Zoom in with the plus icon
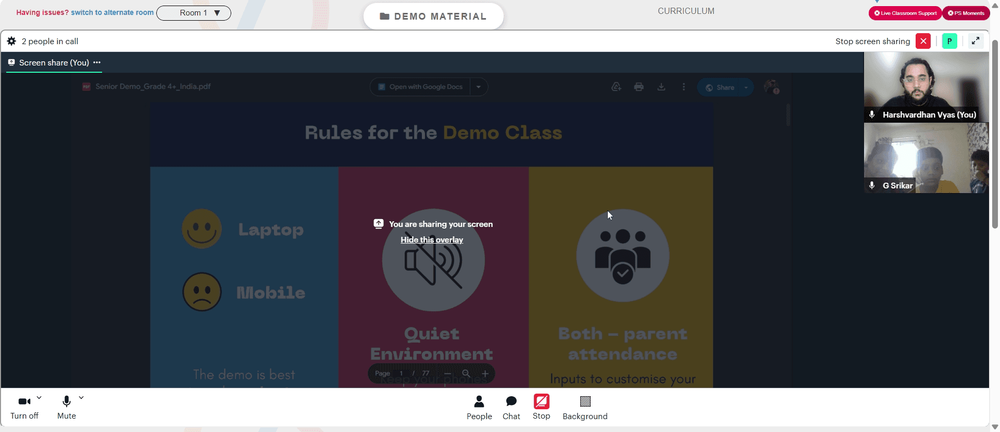Viewport: 1000px width, 432px height. (485, 374)
